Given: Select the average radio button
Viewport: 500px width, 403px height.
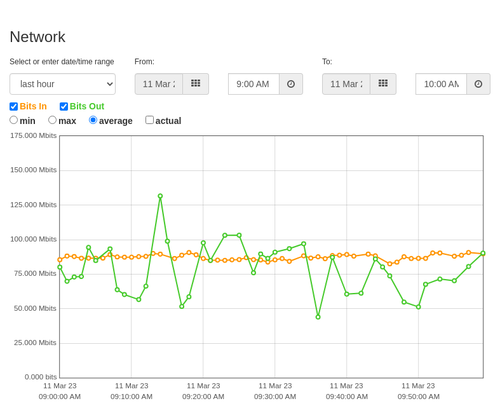Looking at the screenshot, I should pos(93,120).
